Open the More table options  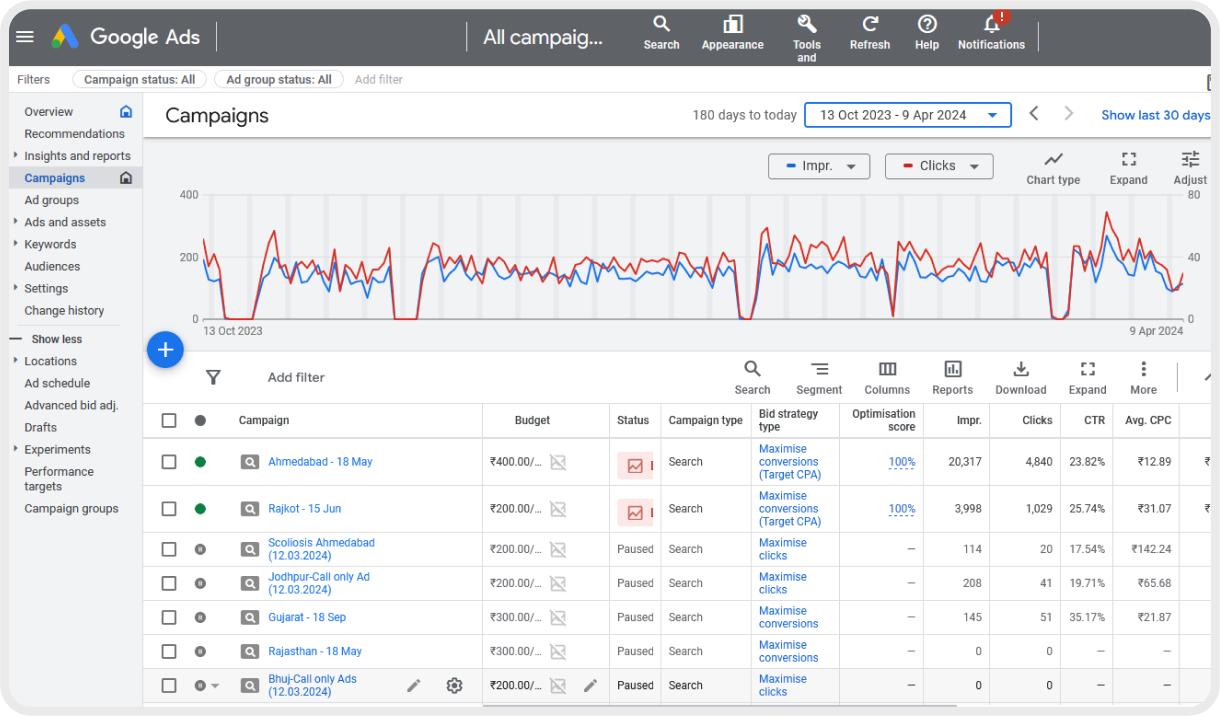coord(1143,378)
